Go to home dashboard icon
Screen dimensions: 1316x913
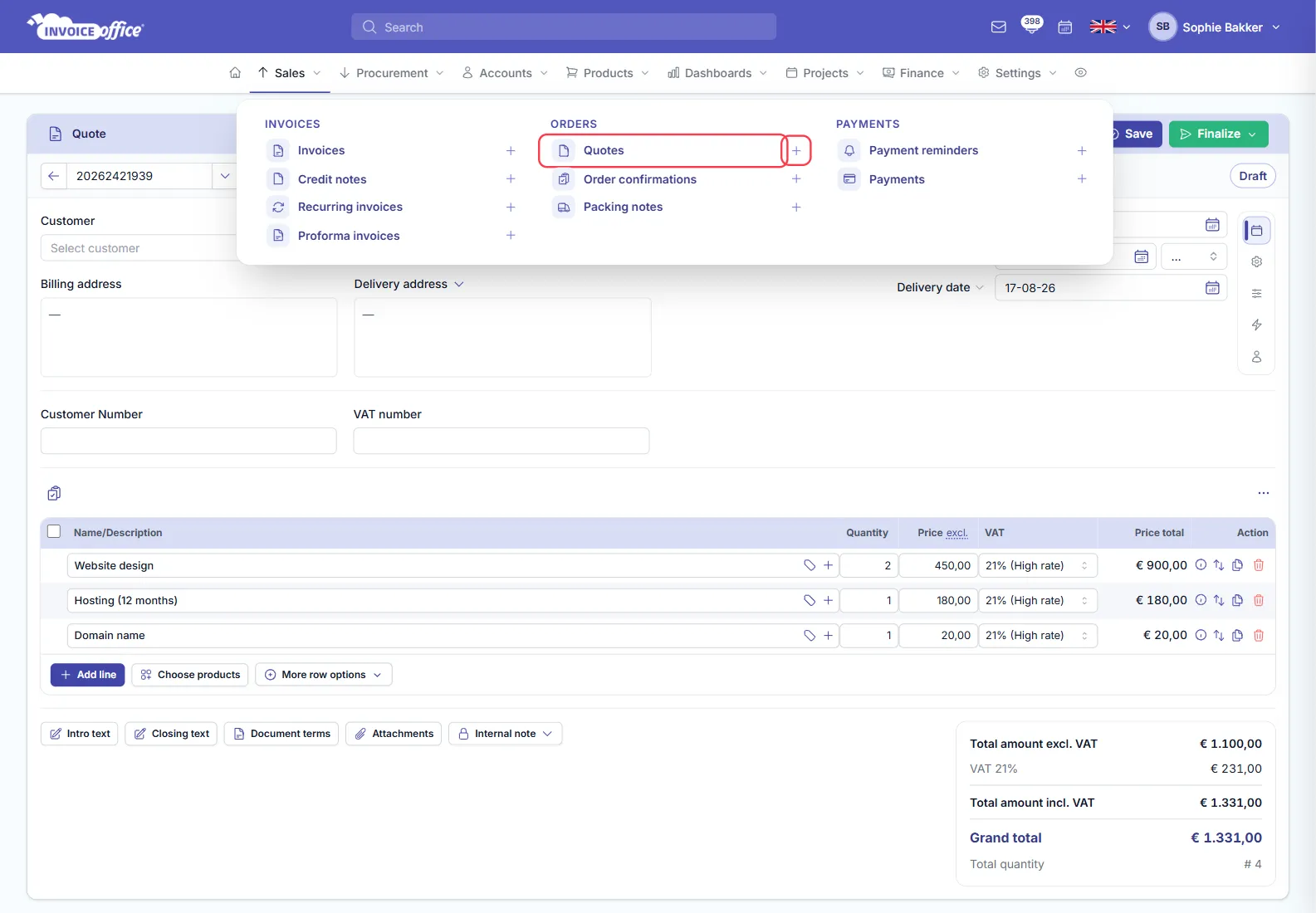click(235, 73)
